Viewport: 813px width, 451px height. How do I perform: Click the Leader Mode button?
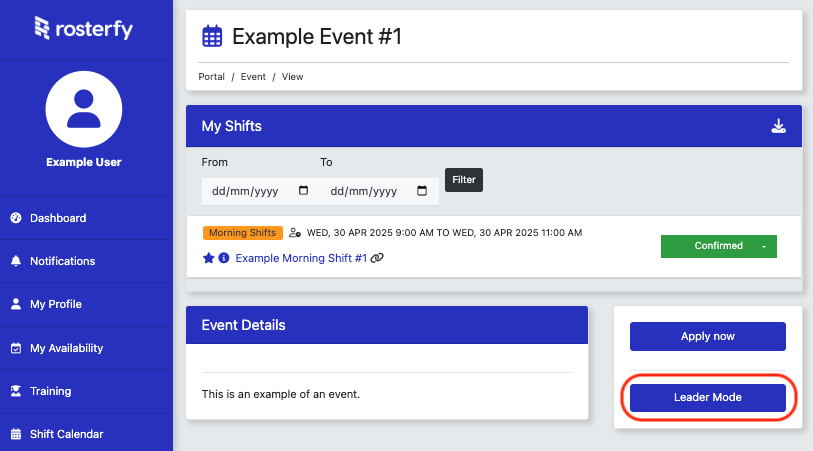point(708,398)
